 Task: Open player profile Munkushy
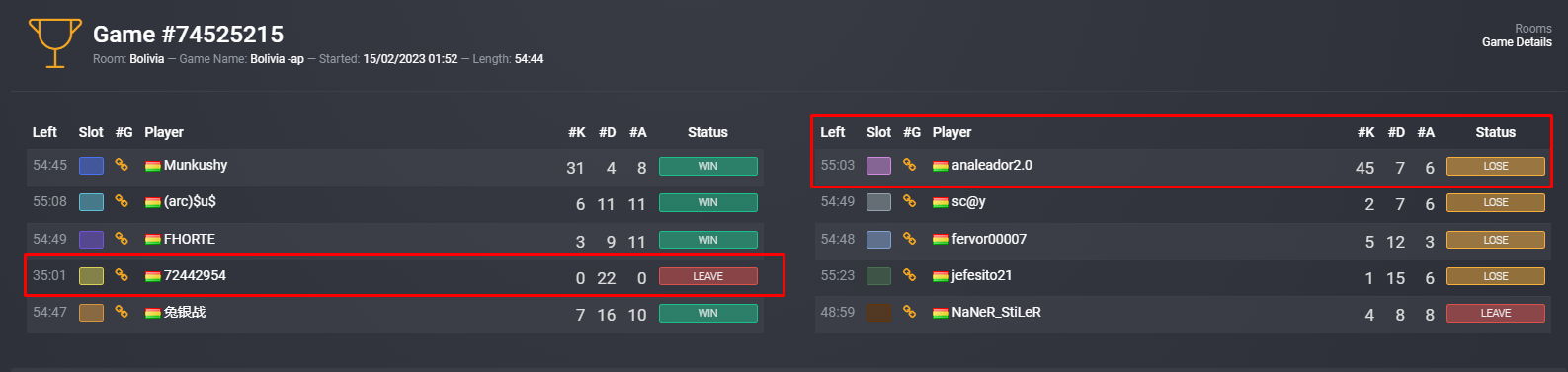coord(196,165)
